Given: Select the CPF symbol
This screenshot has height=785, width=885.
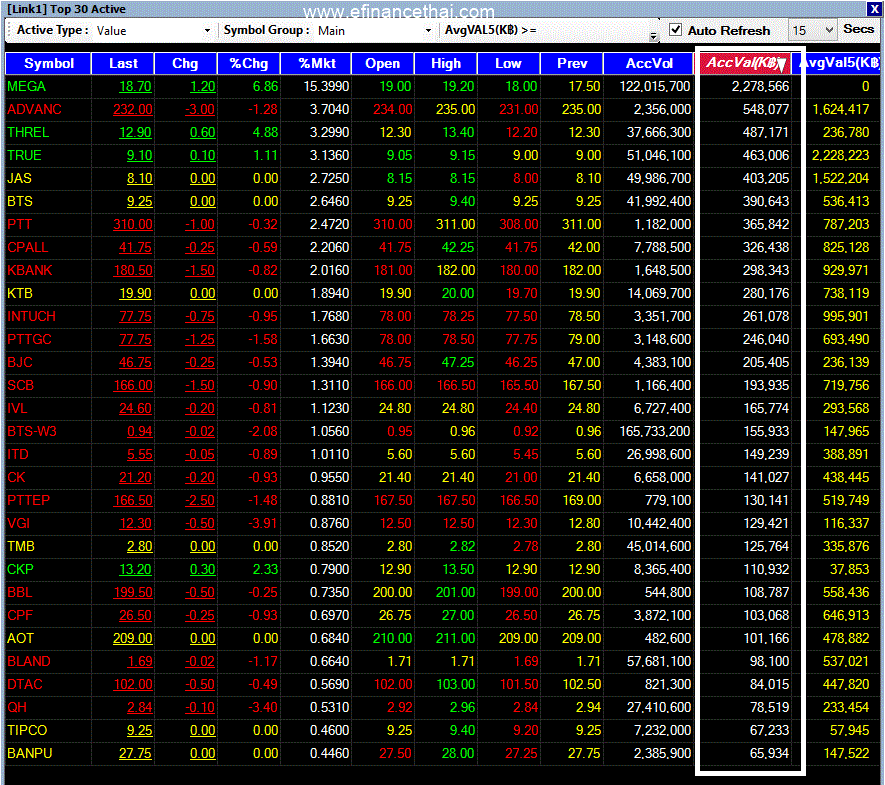Looking at the screenshot, I should pos(20,616).
